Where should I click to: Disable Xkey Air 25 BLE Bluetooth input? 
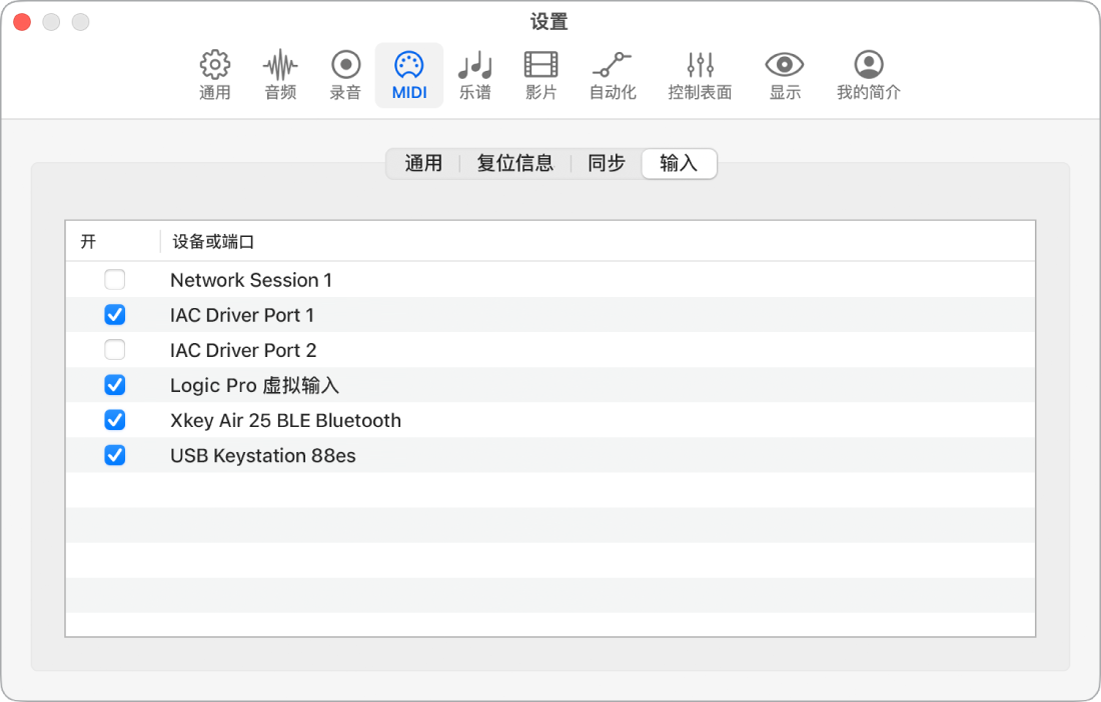click(x=114, y=420)
